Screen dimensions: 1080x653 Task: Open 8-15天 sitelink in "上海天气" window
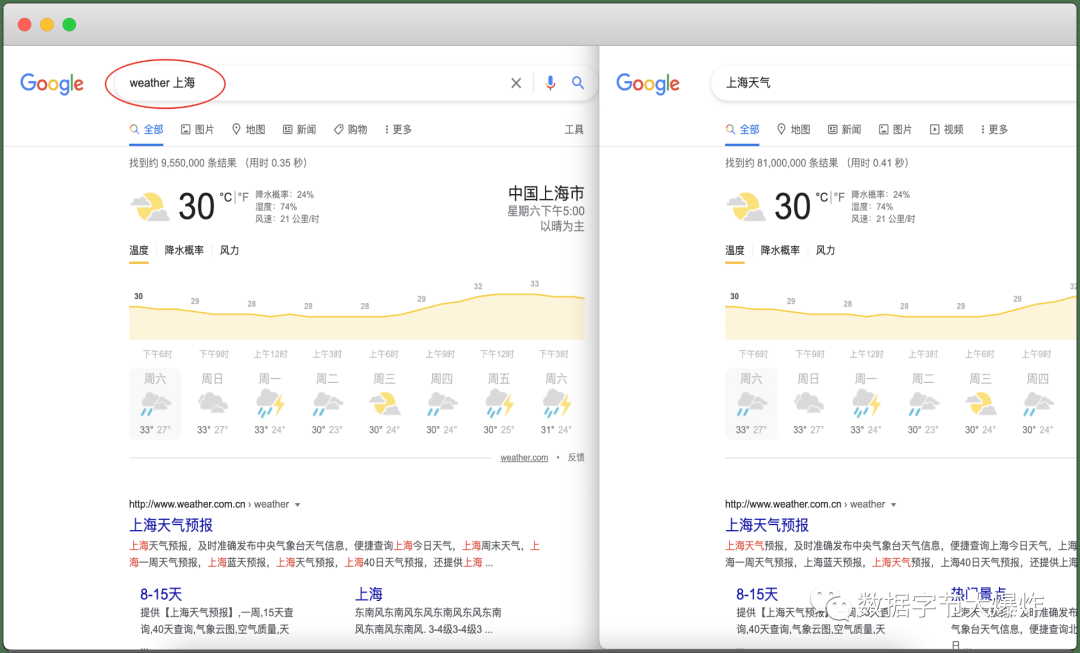coord(757,594)
